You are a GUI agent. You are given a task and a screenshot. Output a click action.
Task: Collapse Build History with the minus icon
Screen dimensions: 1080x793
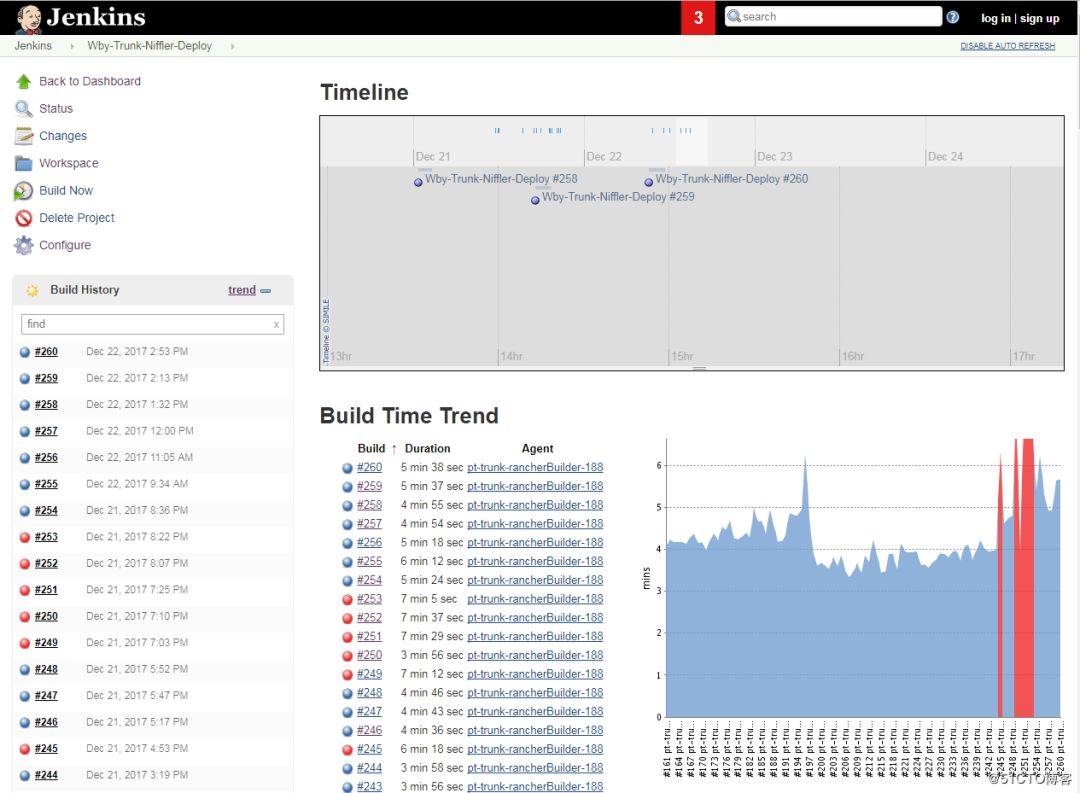coord(266,291)
